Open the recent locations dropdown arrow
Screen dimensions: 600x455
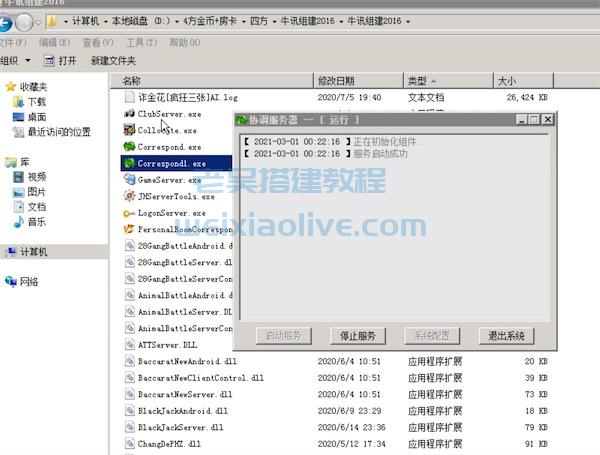(38, 23)
